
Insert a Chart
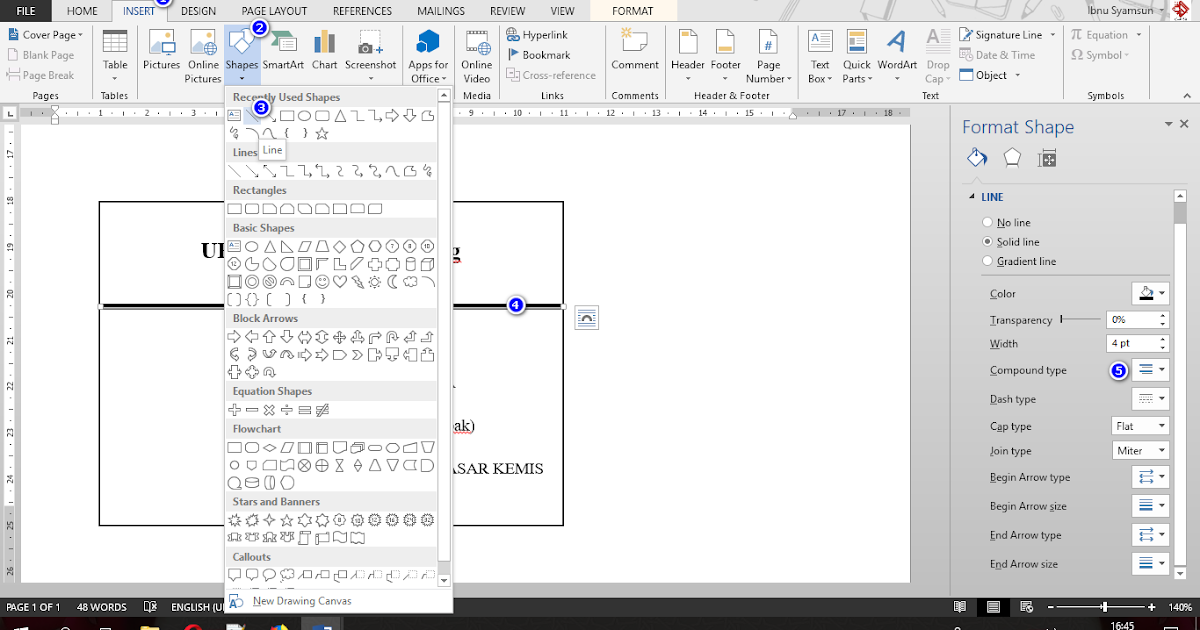pos(325,50)
